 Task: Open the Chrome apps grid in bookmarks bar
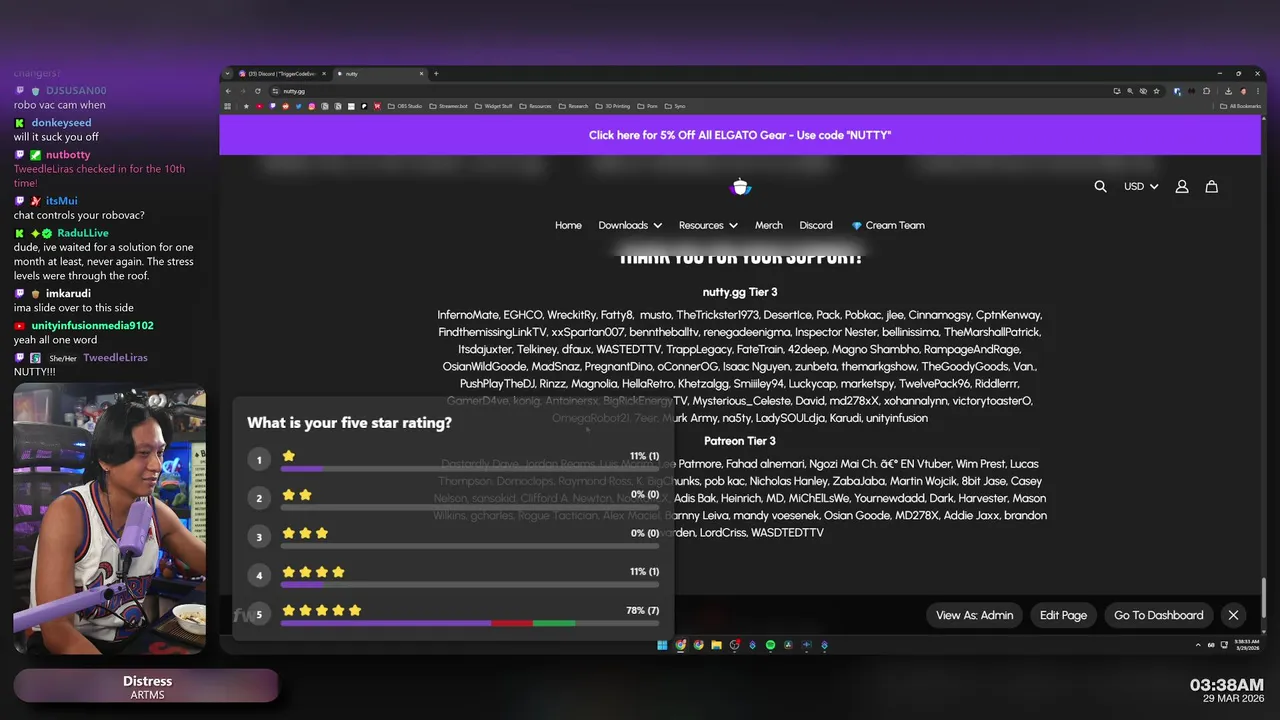point(227,106)
